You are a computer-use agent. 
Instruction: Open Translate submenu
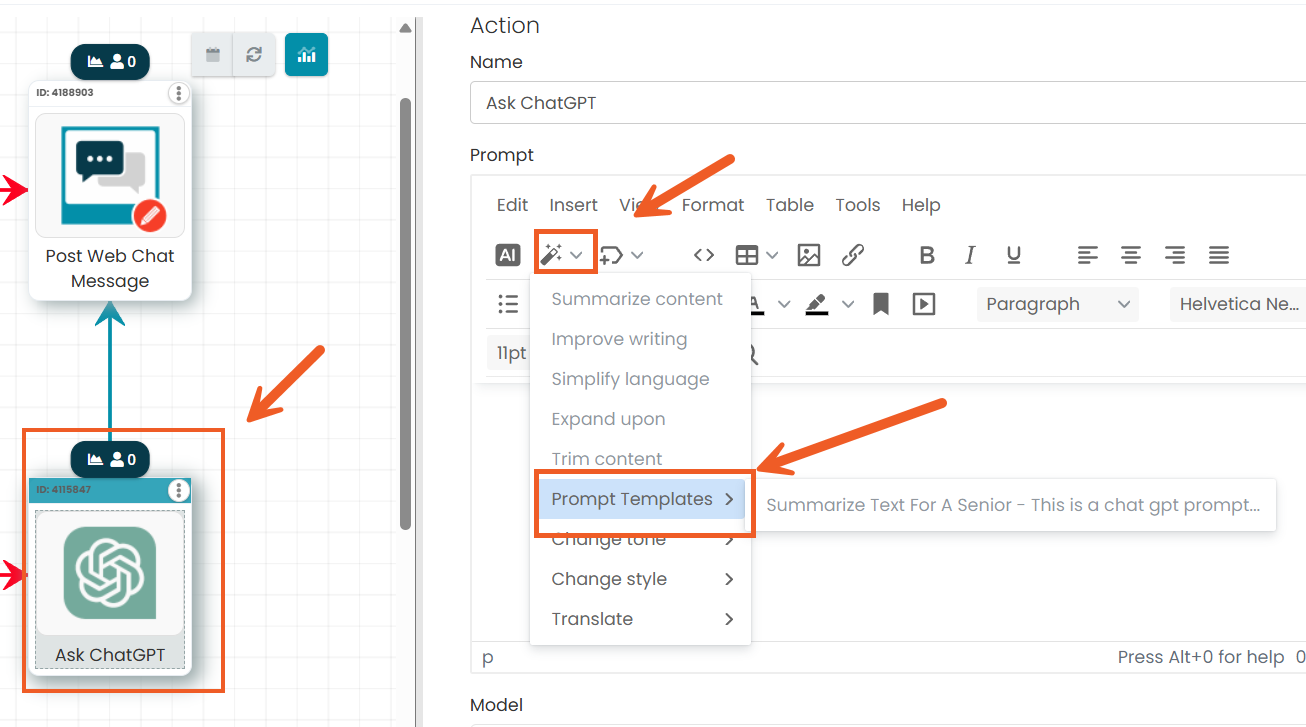coord(640,619)
